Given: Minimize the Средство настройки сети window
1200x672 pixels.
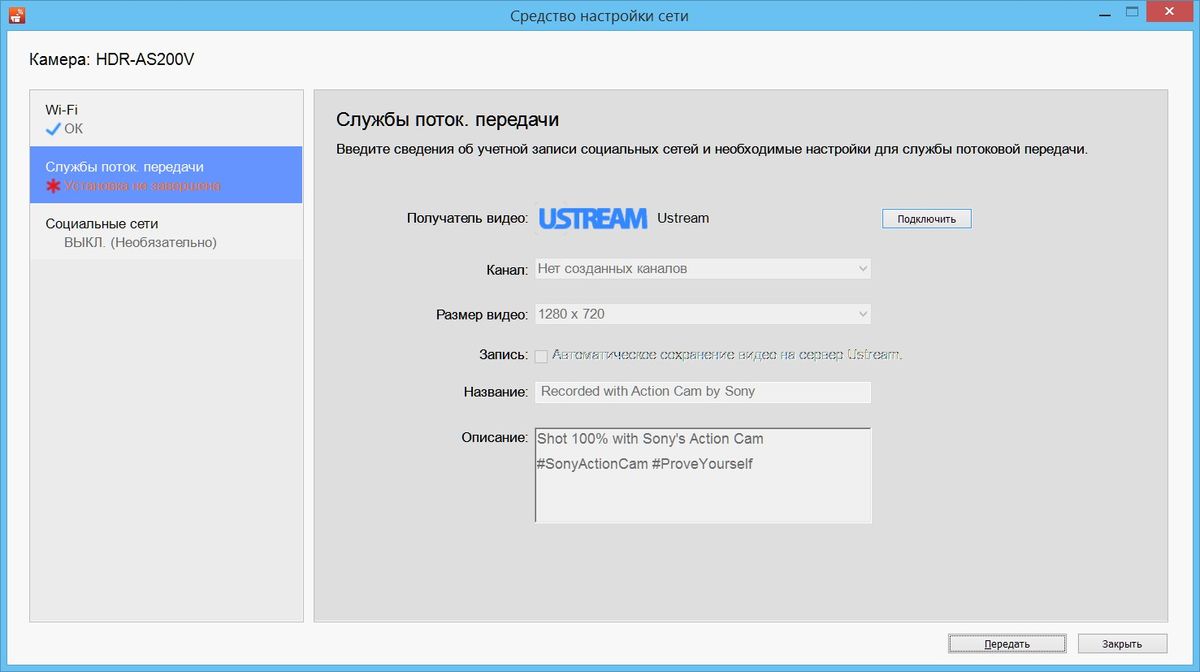Looking at the screenshot, I should click(x=1104, y=11).
